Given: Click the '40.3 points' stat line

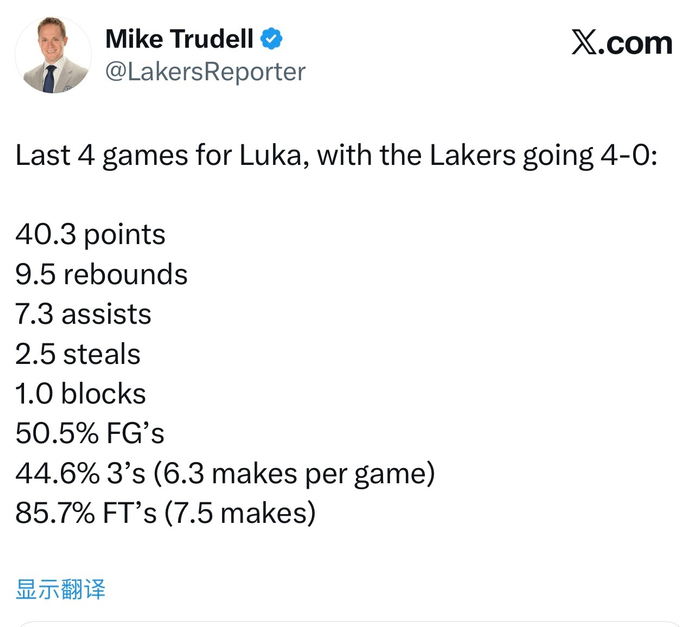Looking at the screenshot, I should pyautogui.click(x=91, y=235).
